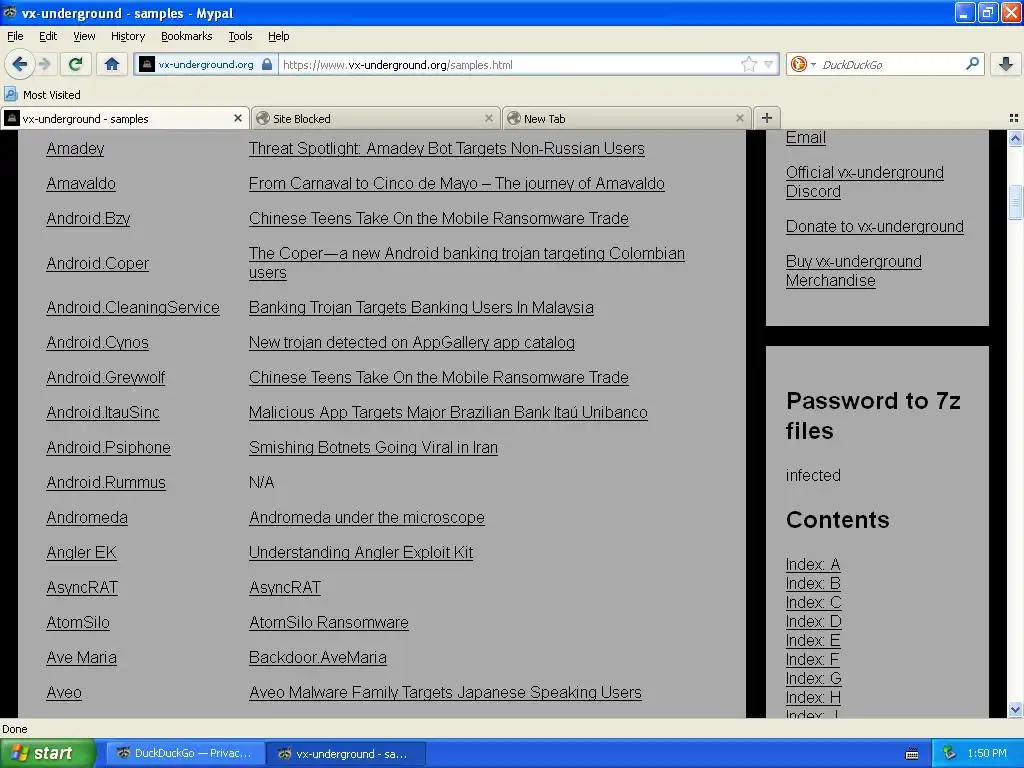Open the History menu
The width and height of the screenshot is (1024, 768).
[x=127, y=36]
